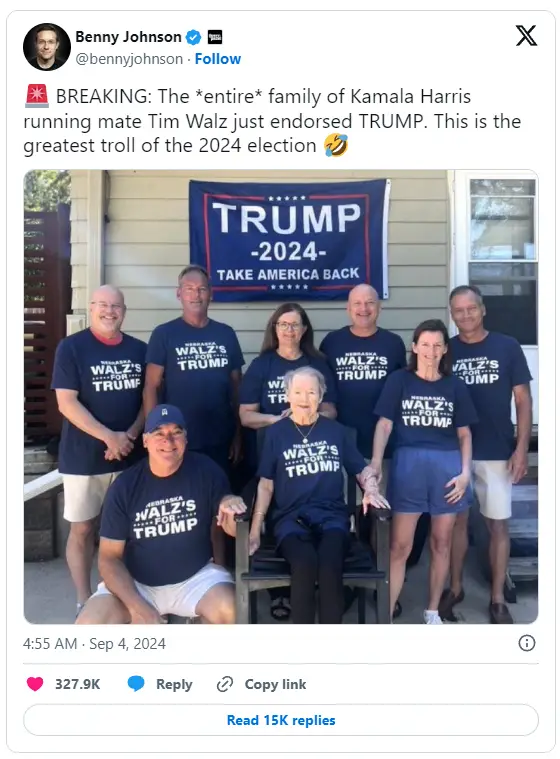This screenshot has width=560, height=759.
Task: Click the Reply text label
Action: click(174, 684)
